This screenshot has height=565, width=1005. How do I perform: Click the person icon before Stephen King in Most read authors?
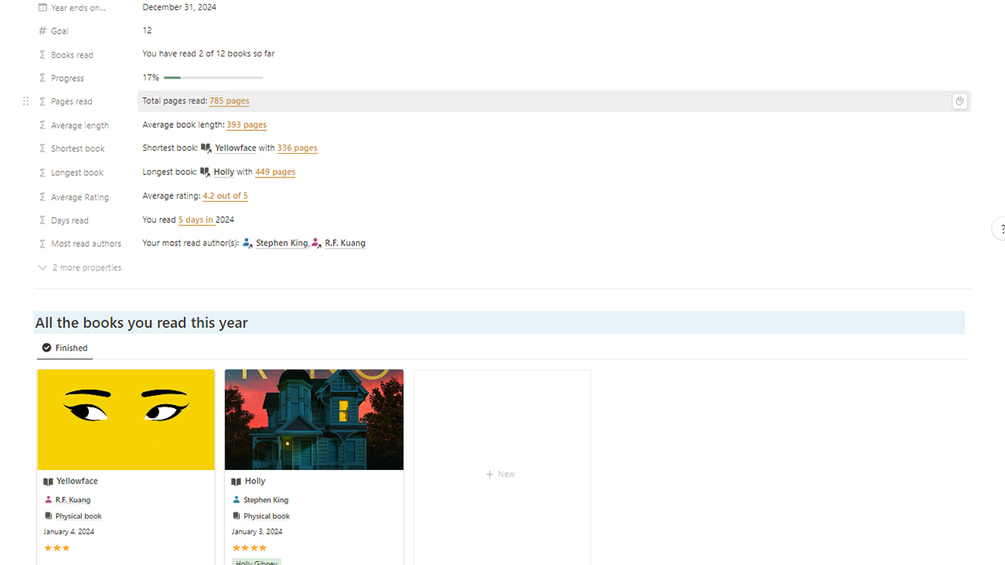point(247,243)
